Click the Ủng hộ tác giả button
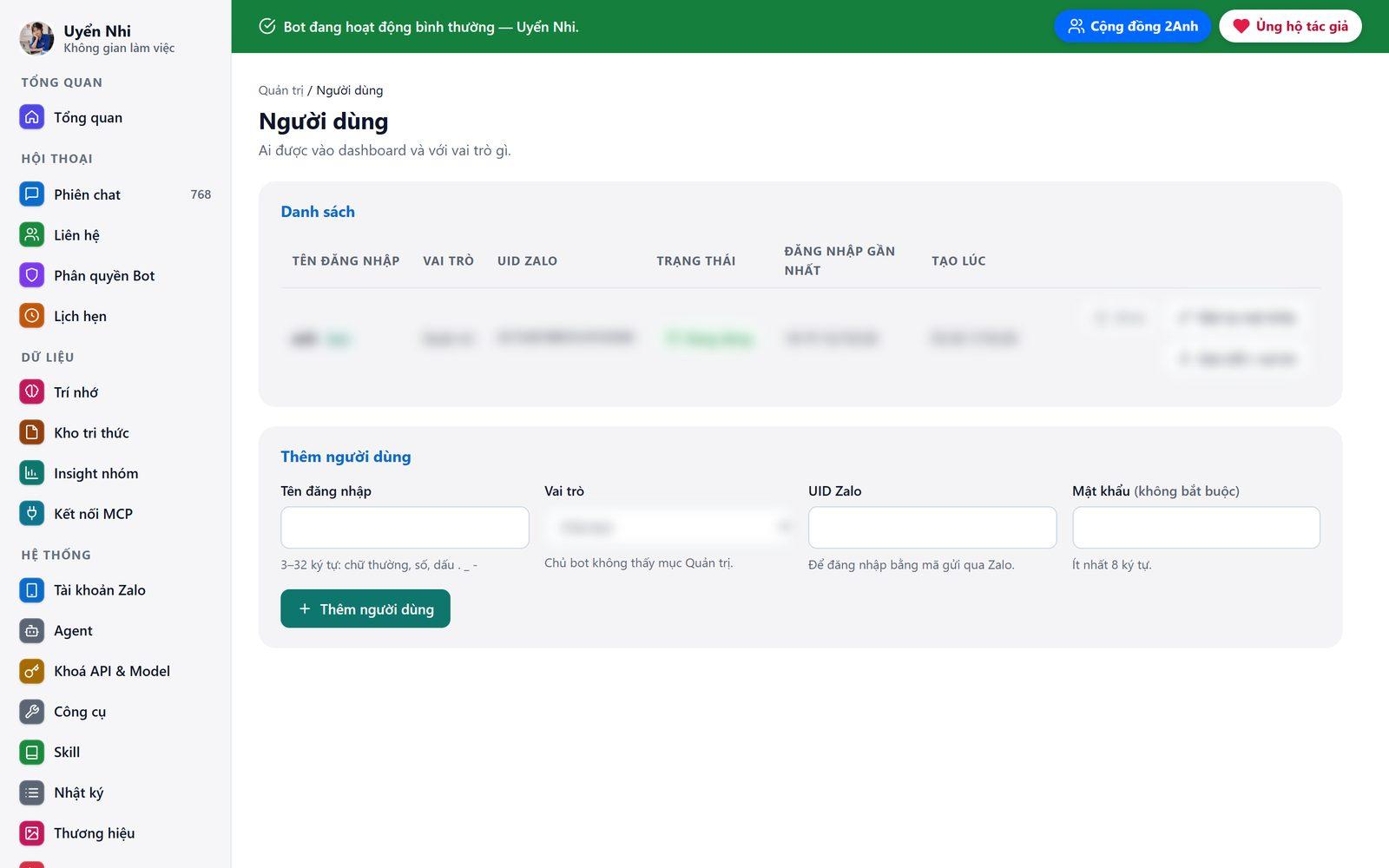The image size is (1389, 868). tap(1290, 26)
